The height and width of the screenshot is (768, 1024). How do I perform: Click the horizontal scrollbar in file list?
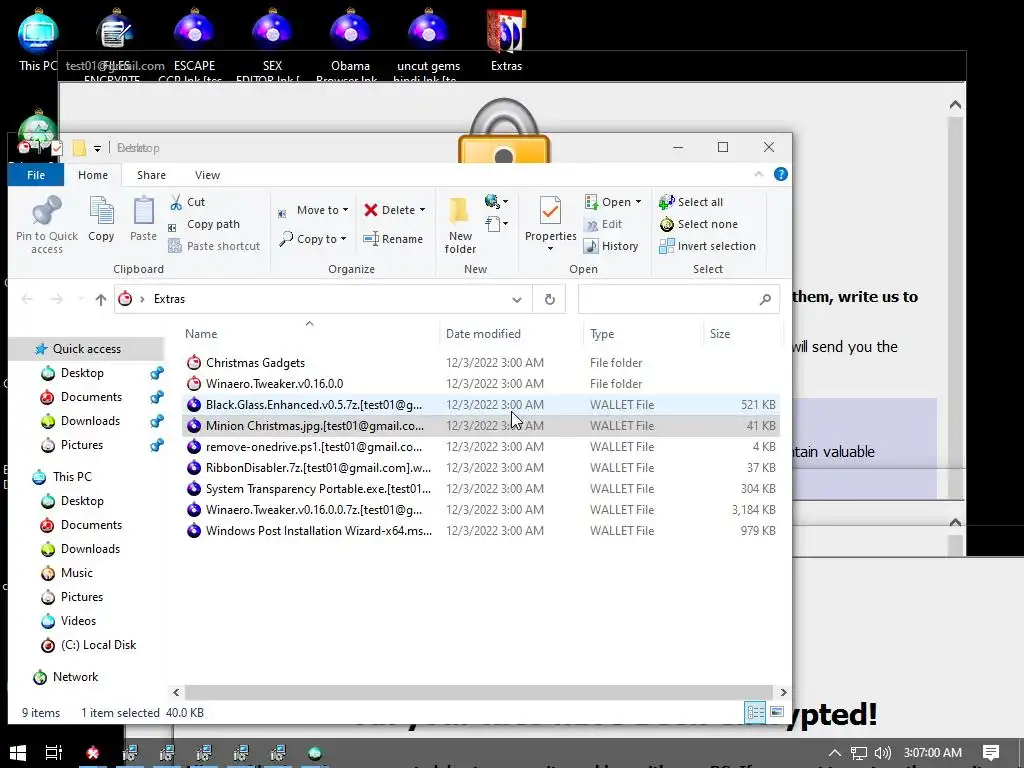tap(477, 692)
